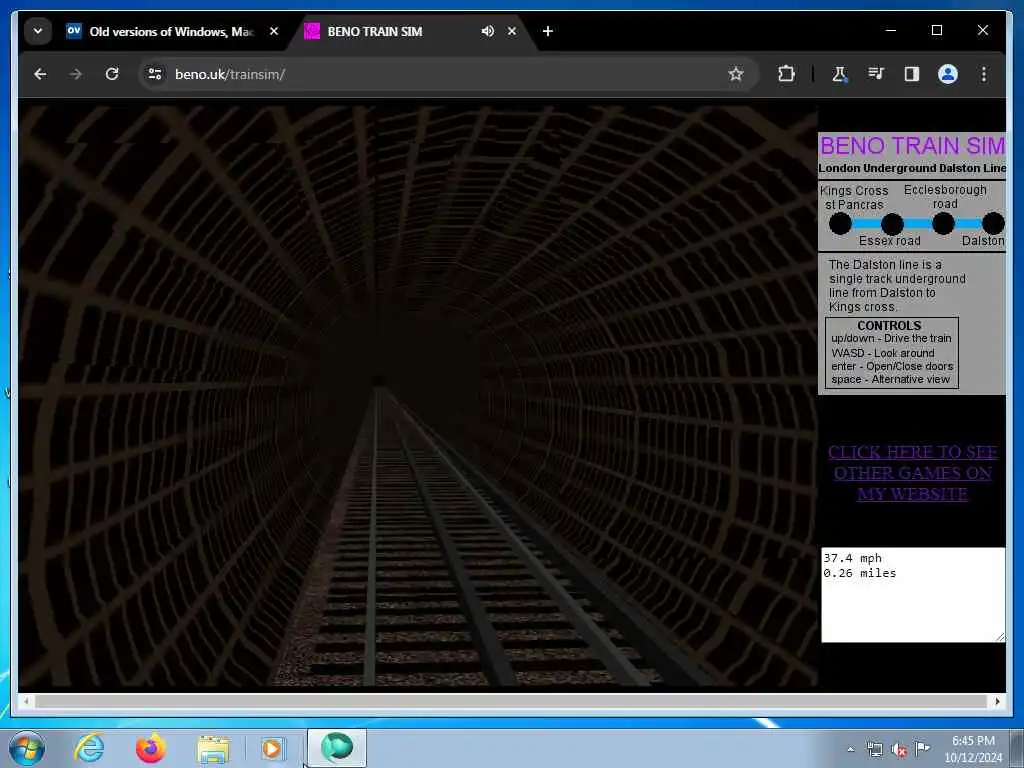Open the clock showing 6:45 PM

973,749
